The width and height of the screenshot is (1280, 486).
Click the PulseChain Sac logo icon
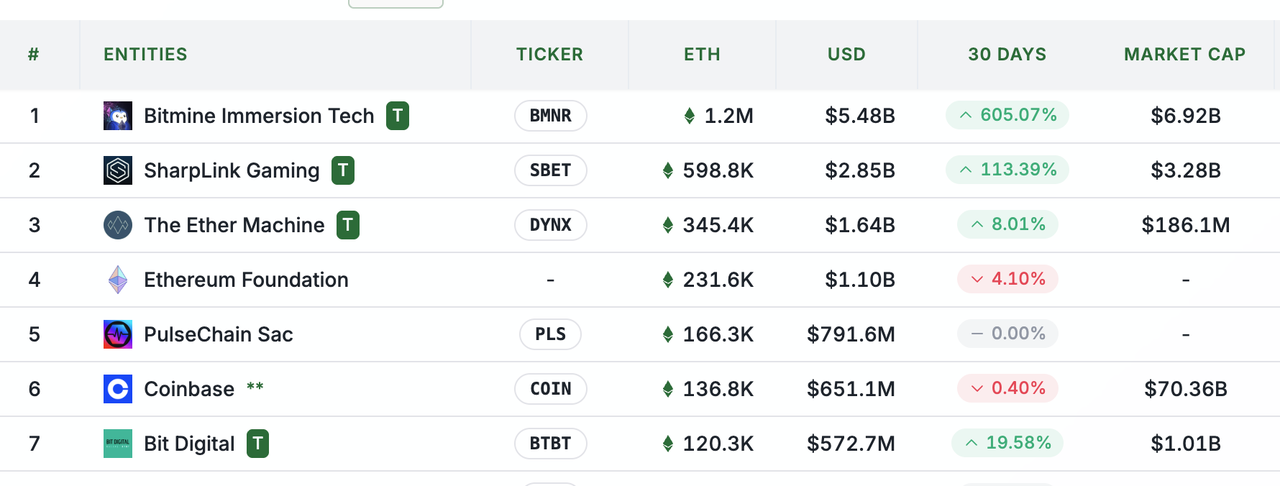tap(118, 334)
